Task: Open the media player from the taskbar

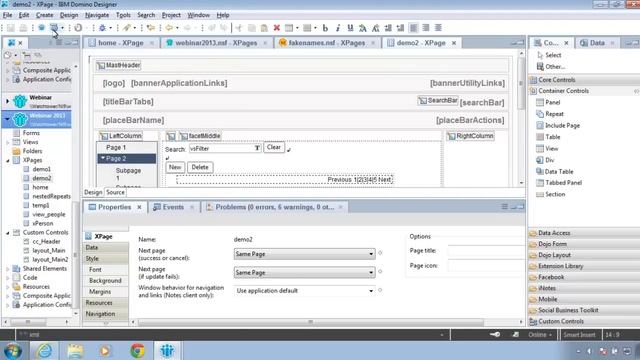Action: (x=106, y=351)
